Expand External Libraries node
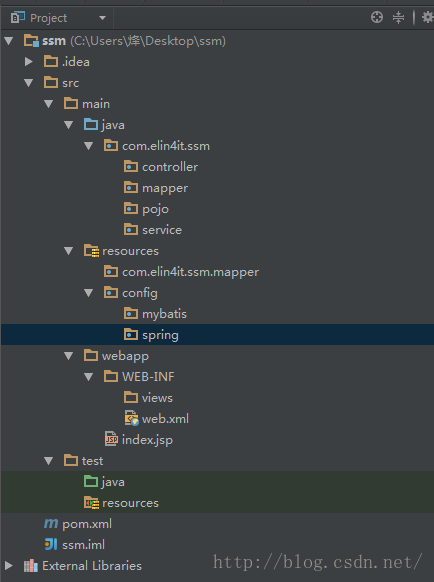 [x=9, y=566]
